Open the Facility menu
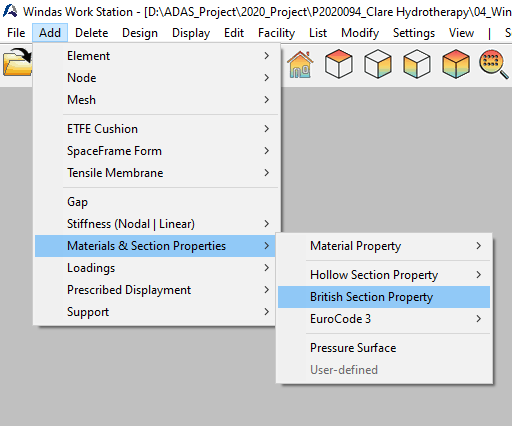512x426 pixels. point(276,33)
